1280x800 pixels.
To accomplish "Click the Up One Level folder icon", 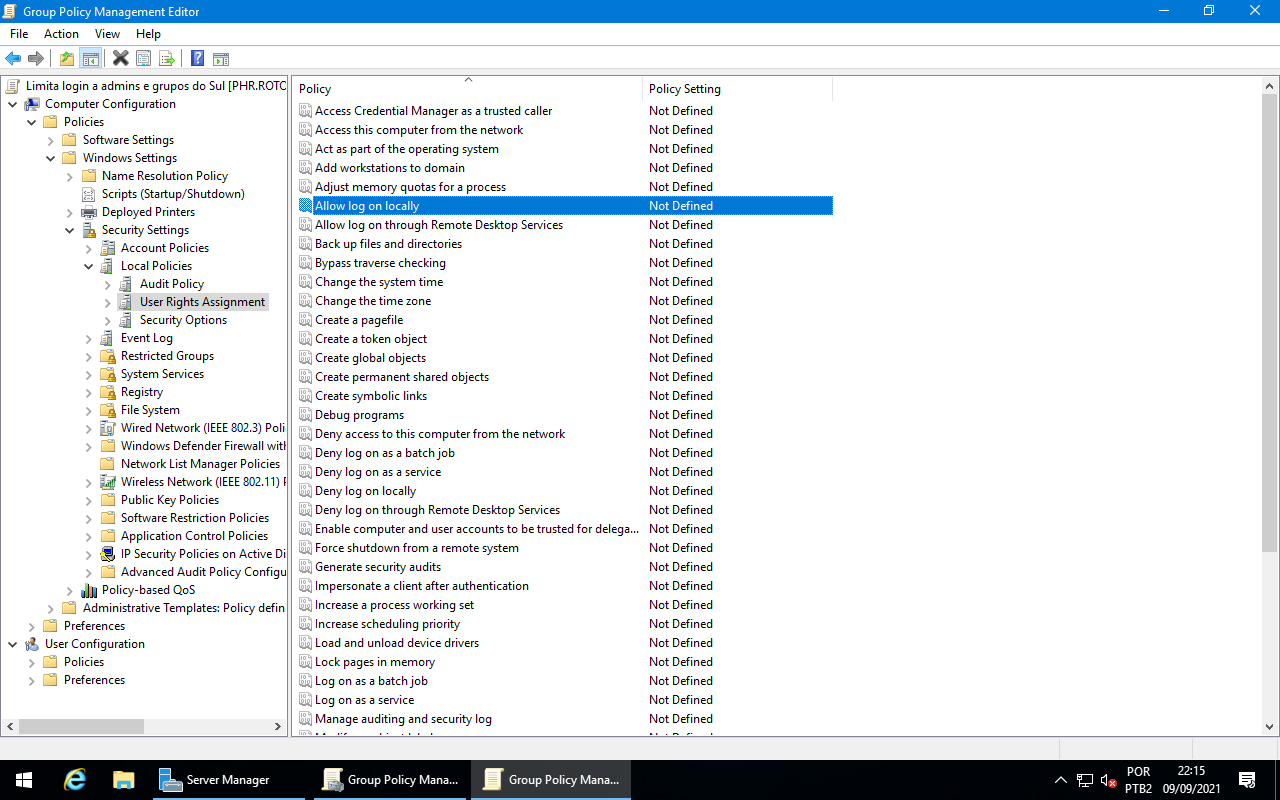I will click(x=66, y=57).
